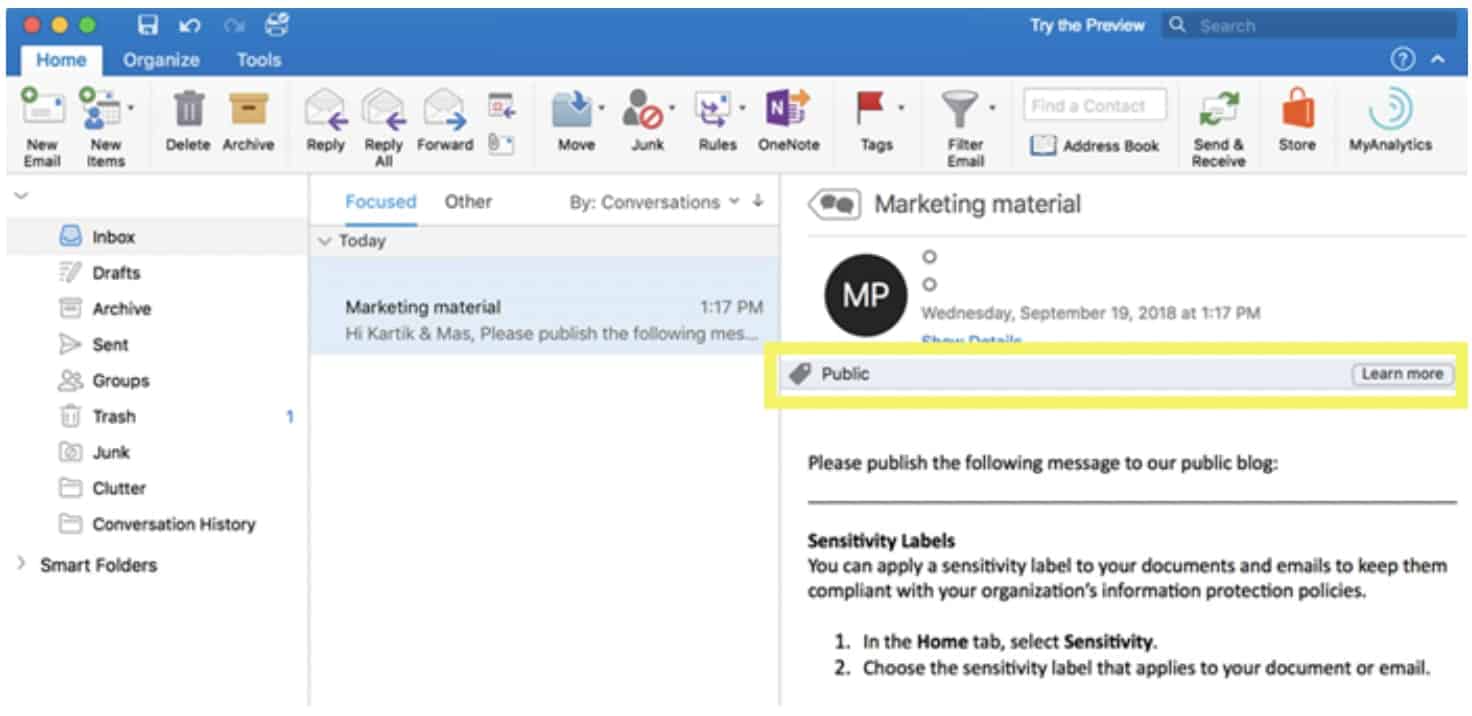Select the Focused inbox tab

click(380, 201)
